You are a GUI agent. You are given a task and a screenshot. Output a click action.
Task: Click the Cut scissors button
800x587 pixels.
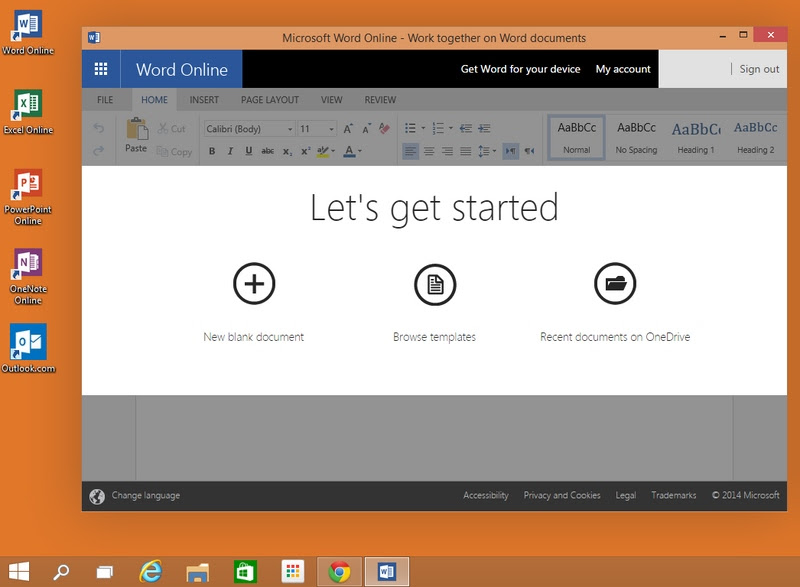point(171,129)
